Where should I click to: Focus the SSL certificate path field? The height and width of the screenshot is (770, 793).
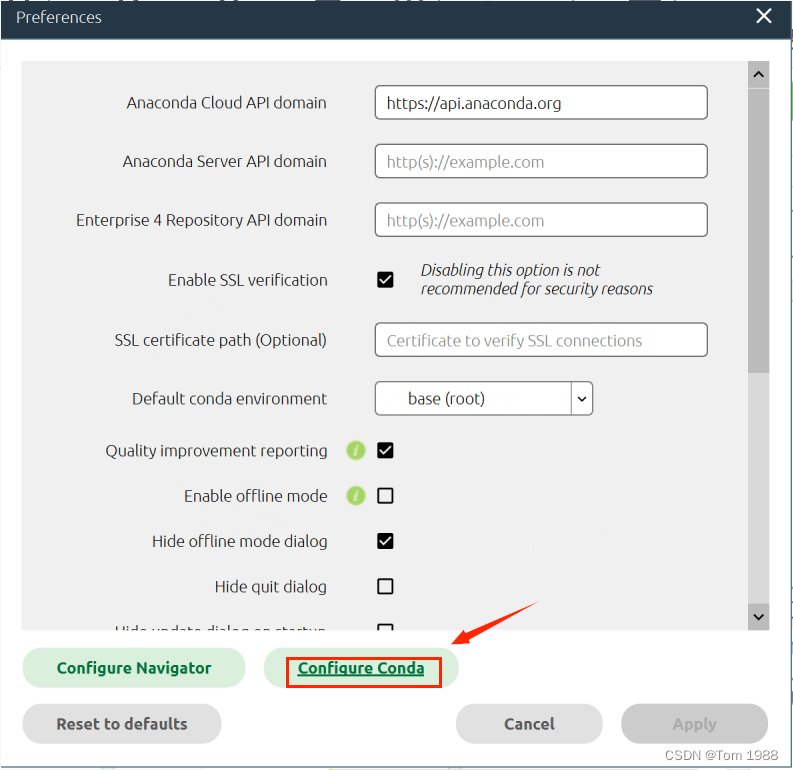point(541,340)
